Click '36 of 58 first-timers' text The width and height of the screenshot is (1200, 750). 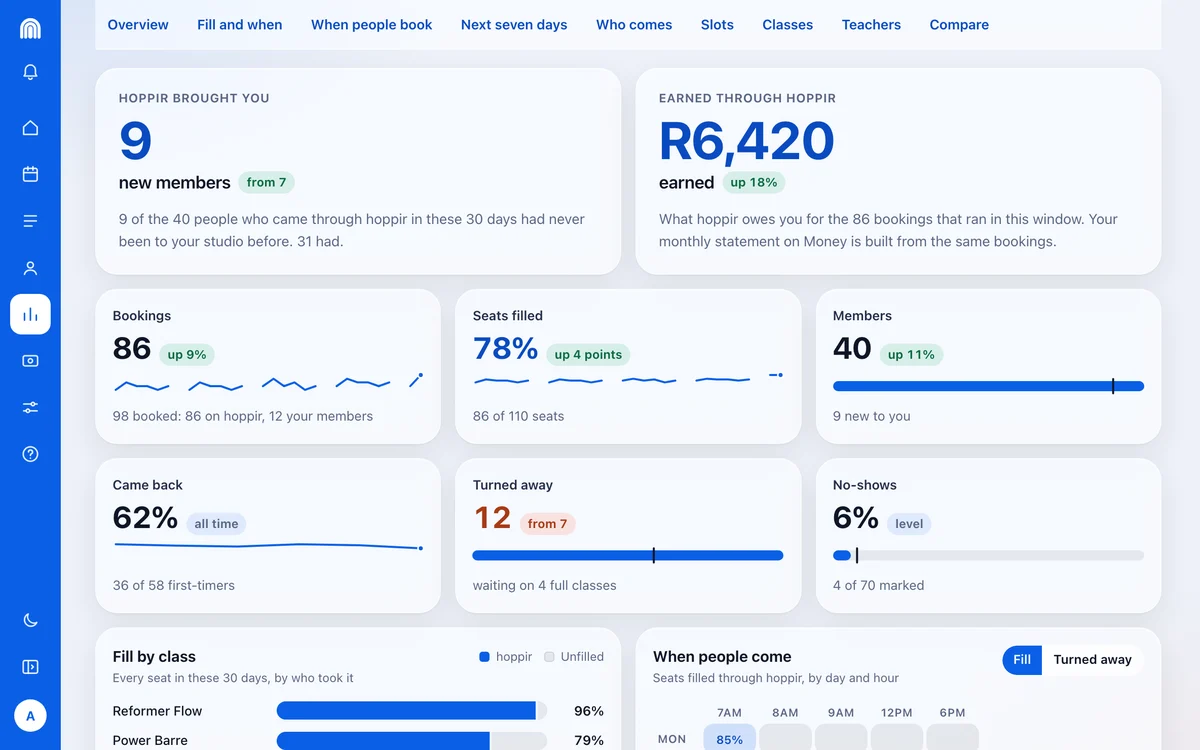174,585
